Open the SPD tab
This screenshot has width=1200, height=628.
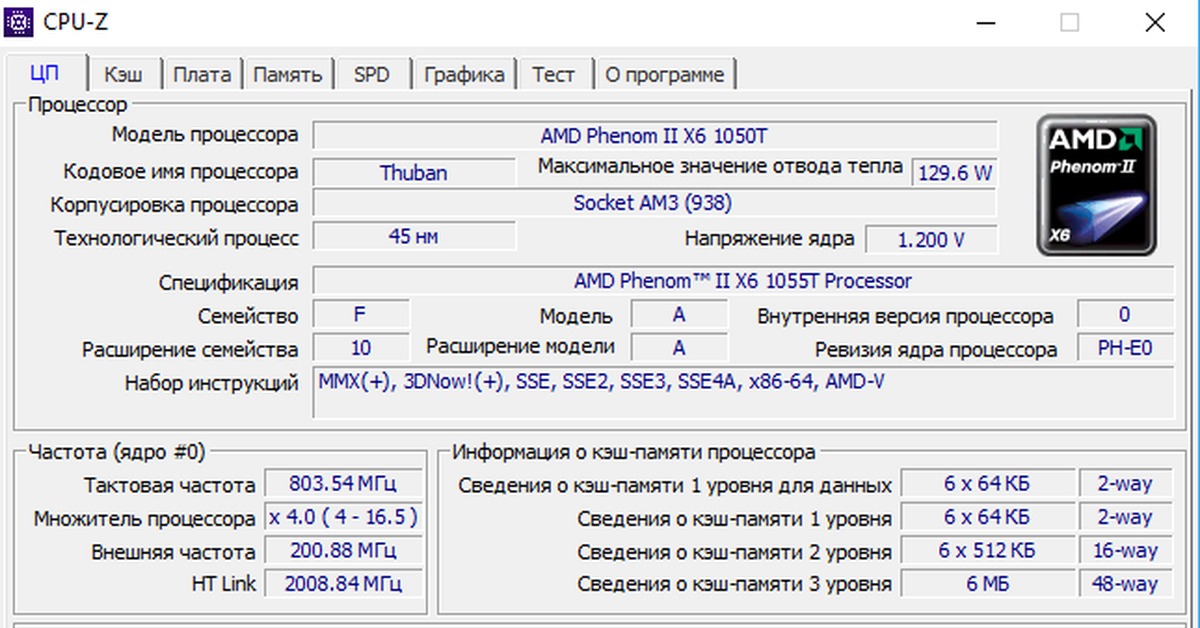(x=372, y=75)
